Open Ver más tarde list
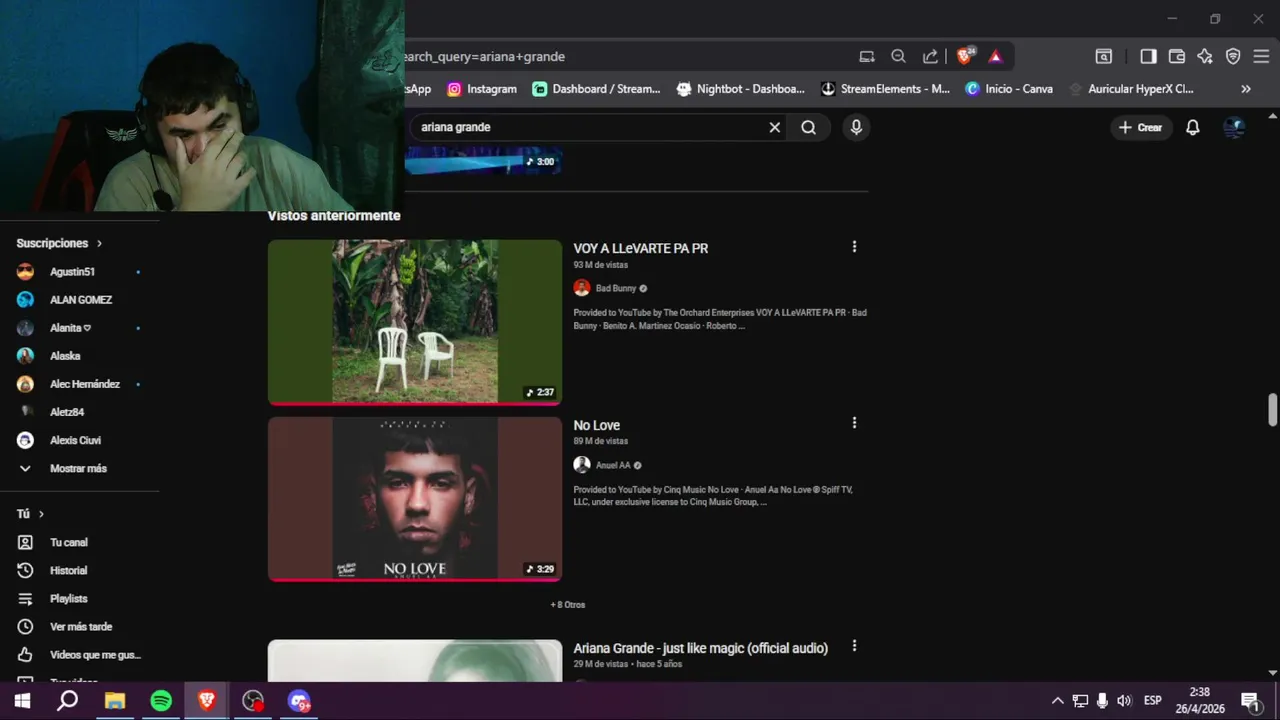This screenshot has width=1280, height=720. pos(80,626)
